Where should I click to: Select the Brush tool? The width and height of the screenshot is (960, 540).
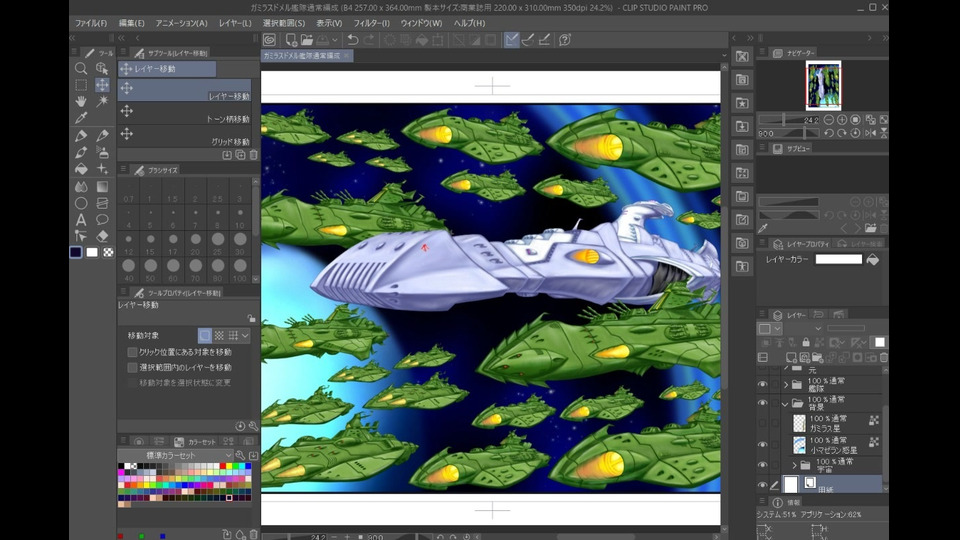81,152
